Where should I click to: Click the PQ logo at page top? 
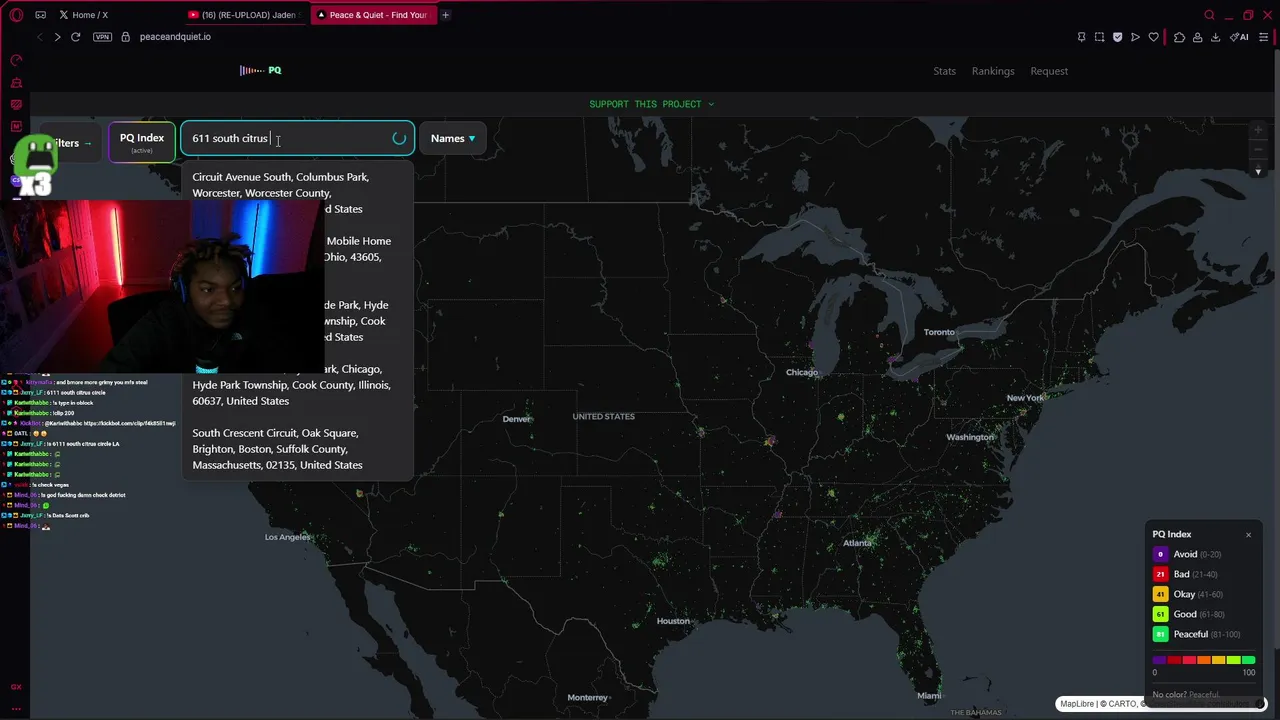point(261,70)
